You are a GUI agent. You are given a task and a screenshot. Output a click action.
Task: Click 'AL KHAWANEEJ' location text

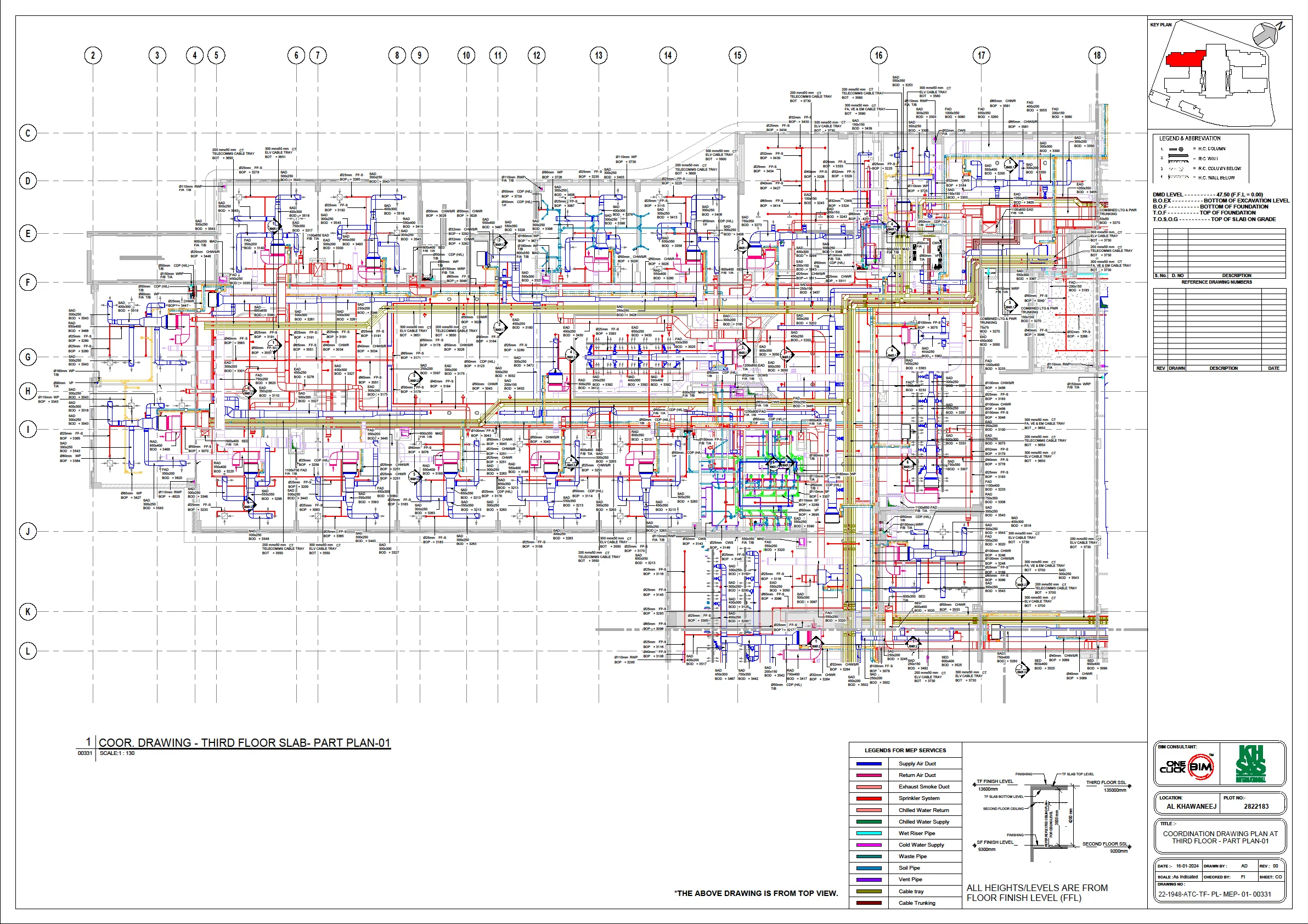[x=1191, y=807]
